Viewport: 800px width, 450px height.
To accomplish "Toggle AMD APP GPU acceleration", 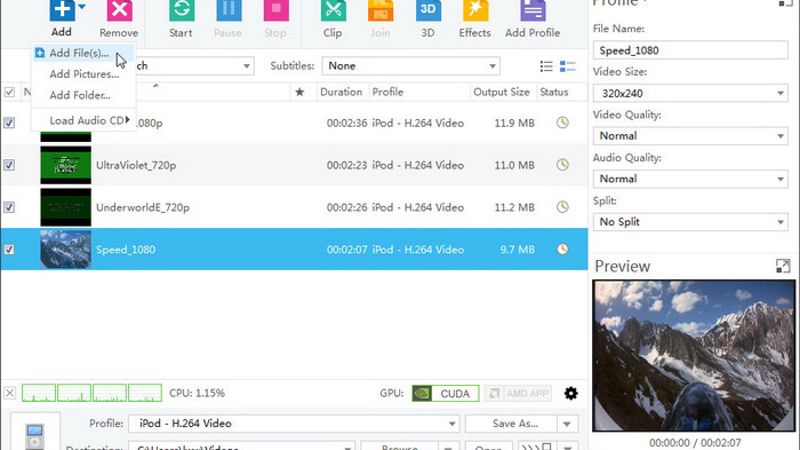I will click(x=518, y=393).
